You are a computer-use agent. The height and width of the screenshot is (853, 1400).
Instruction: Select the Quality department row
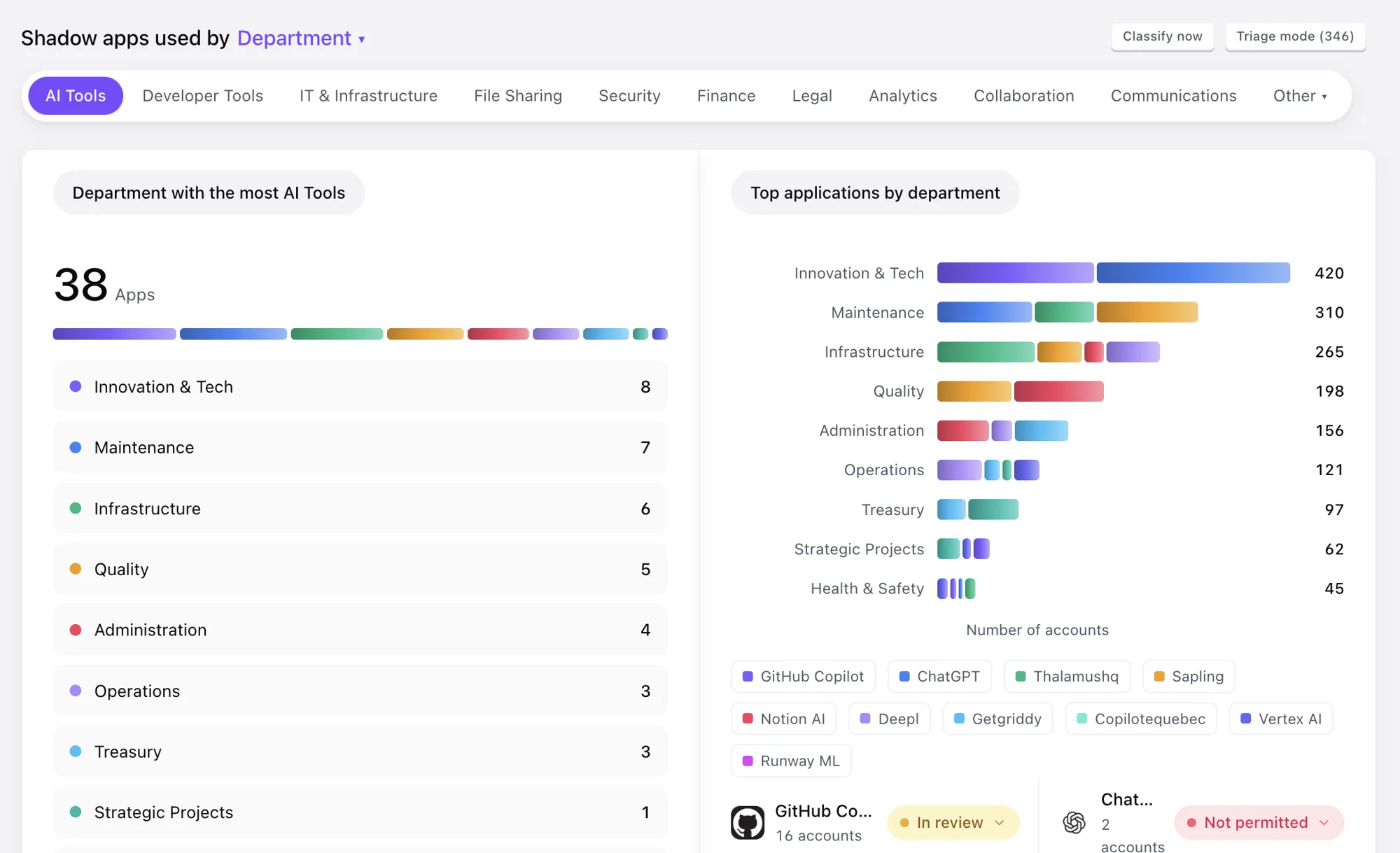tap(360, 569)
